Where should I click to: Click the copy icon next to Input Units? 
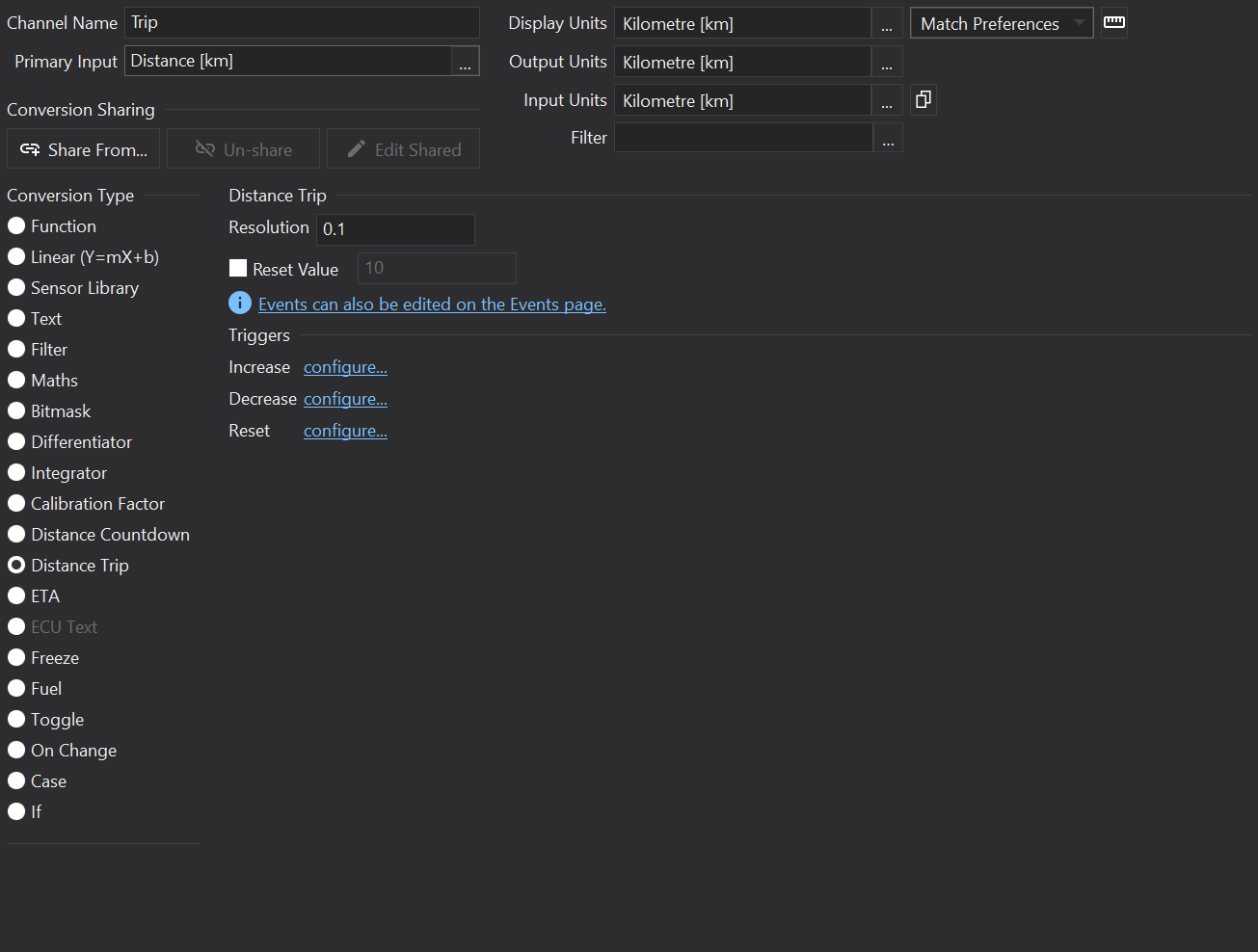[923, 99]
